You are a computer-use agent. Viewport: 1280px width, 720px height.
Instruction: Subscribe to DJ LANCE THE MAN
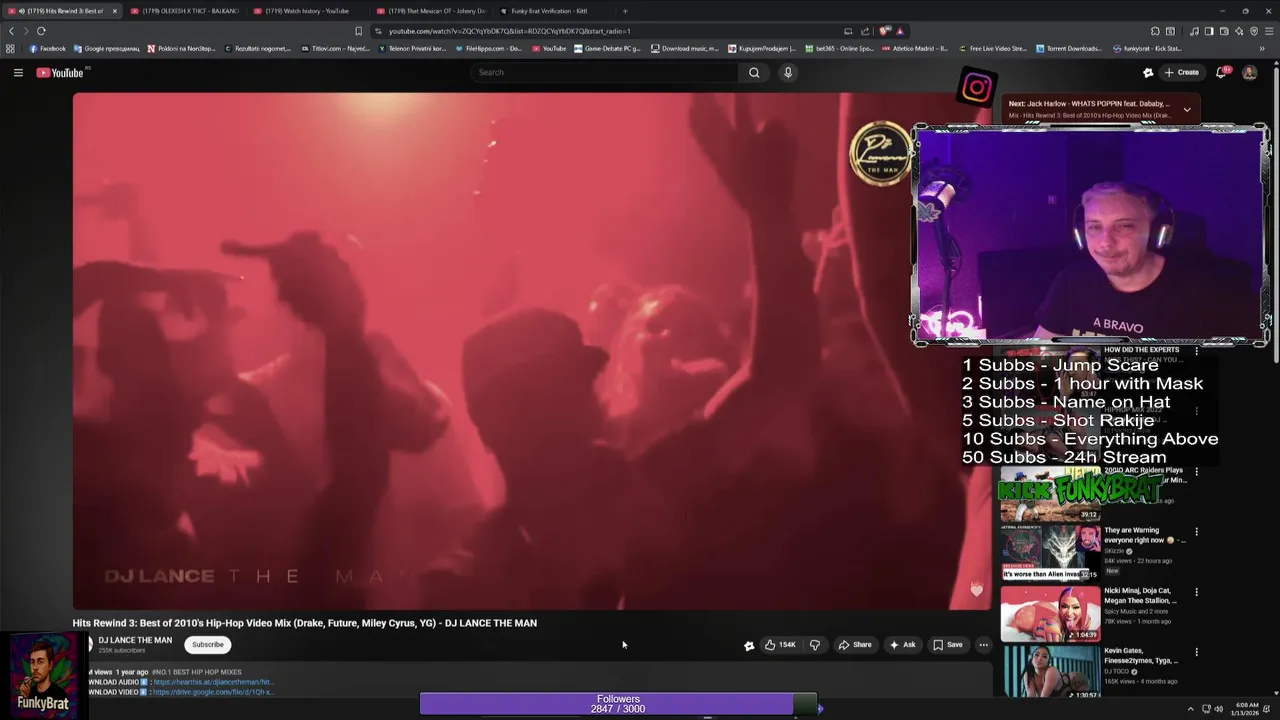pyautogui.click(x=208, y=645)
